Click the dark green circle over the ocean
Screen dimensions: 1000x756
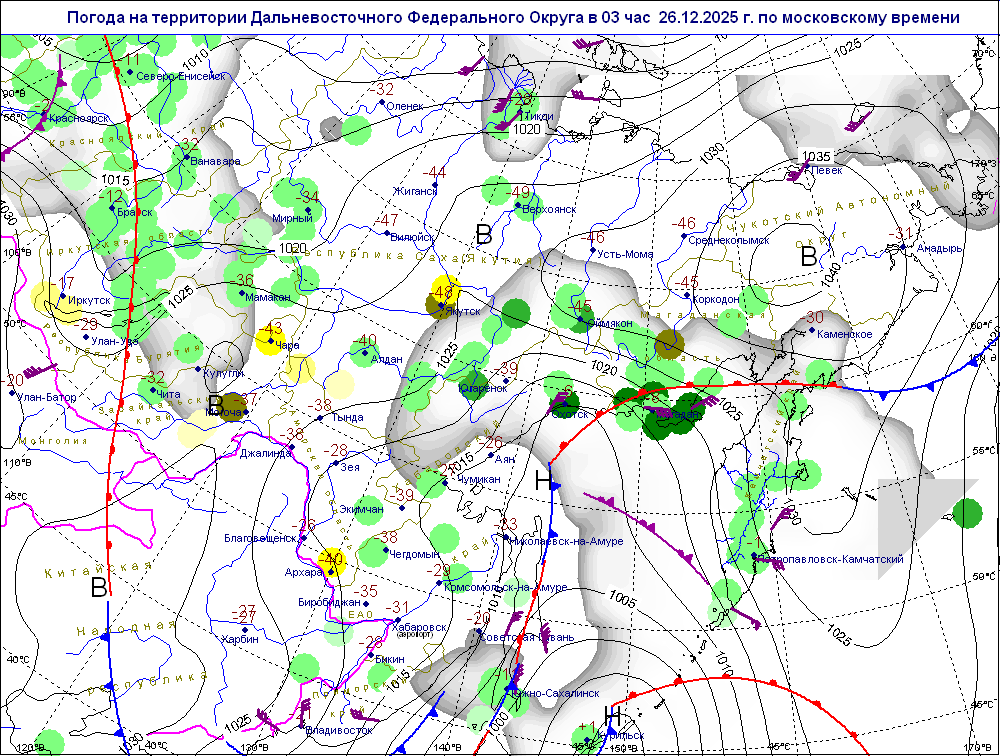967,514
